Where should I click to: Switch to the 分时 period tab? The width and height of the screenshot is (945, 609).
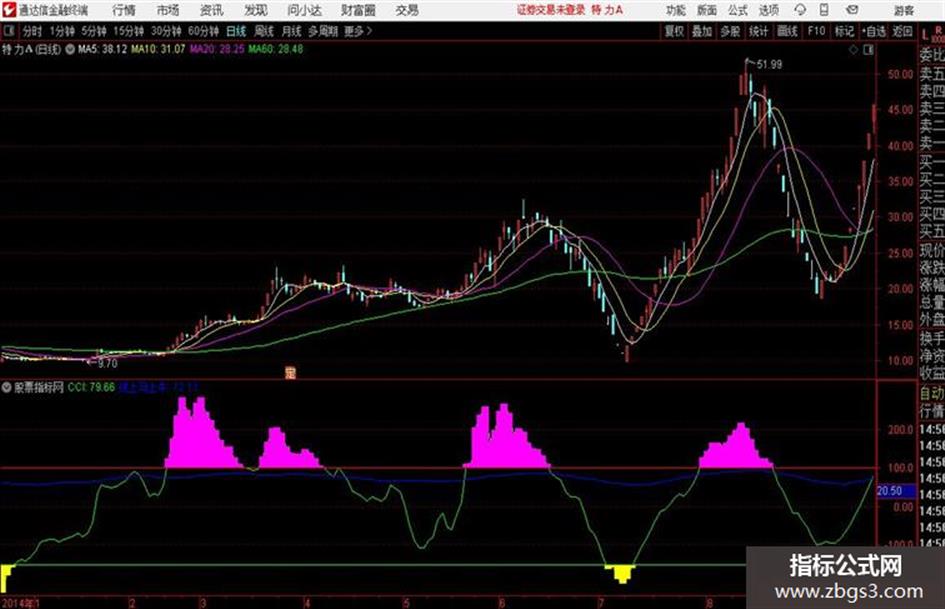pos(33,31)
